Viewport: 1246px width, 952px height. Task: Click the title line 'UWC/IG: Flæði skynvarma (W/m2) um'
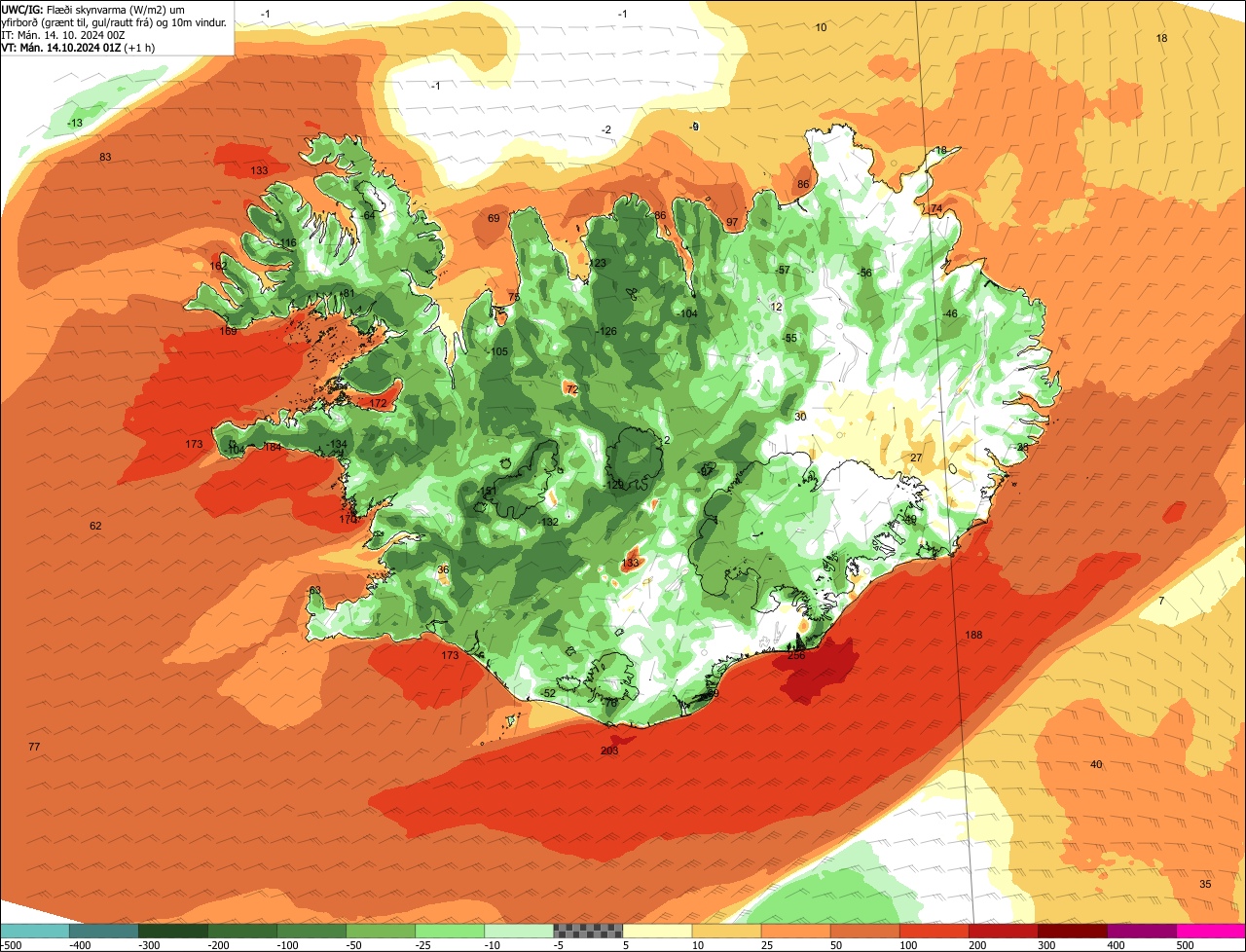[x=93, y=10]
